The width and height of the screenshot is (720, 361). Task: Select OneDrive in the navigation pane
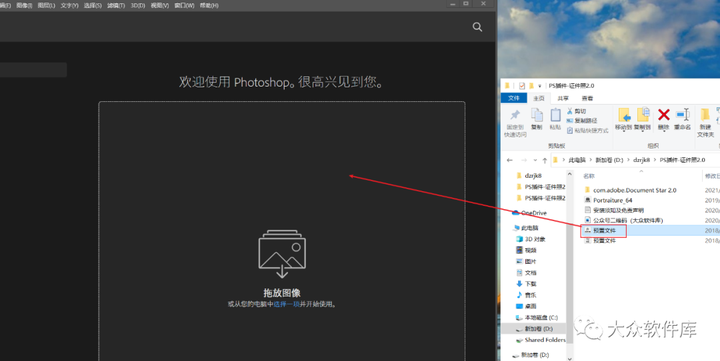(534, 213)
